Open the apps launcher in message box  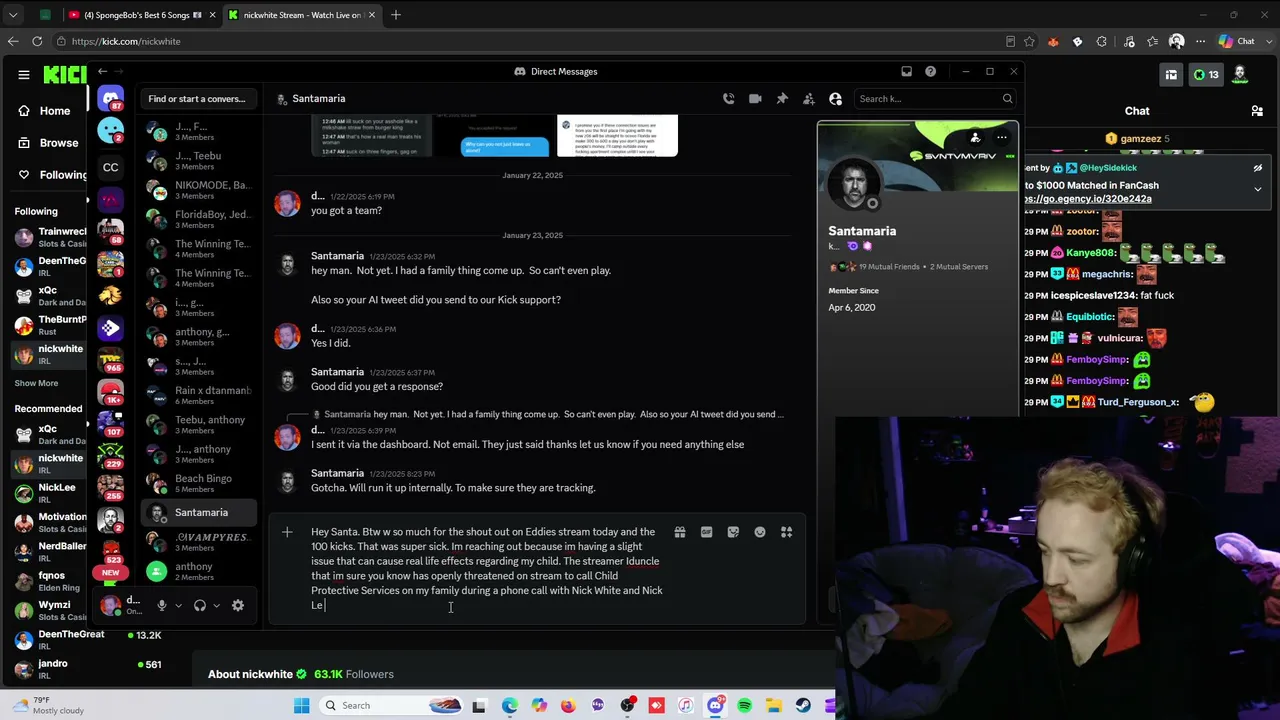click(786, 532)
